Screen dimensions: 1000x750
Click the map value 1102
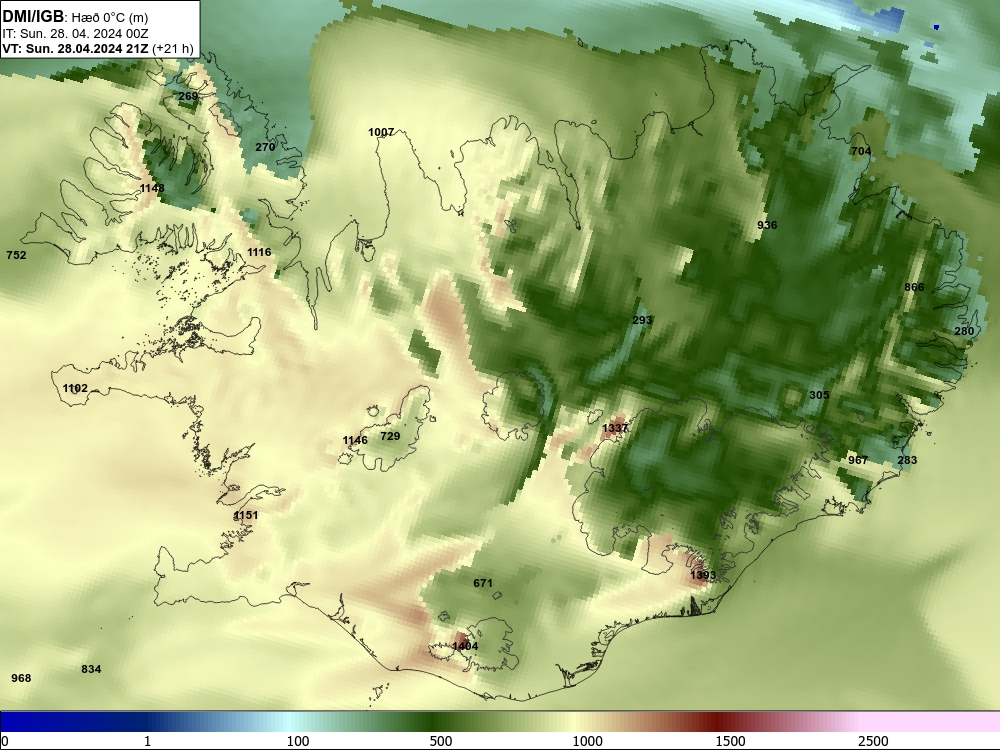[75, 388]
